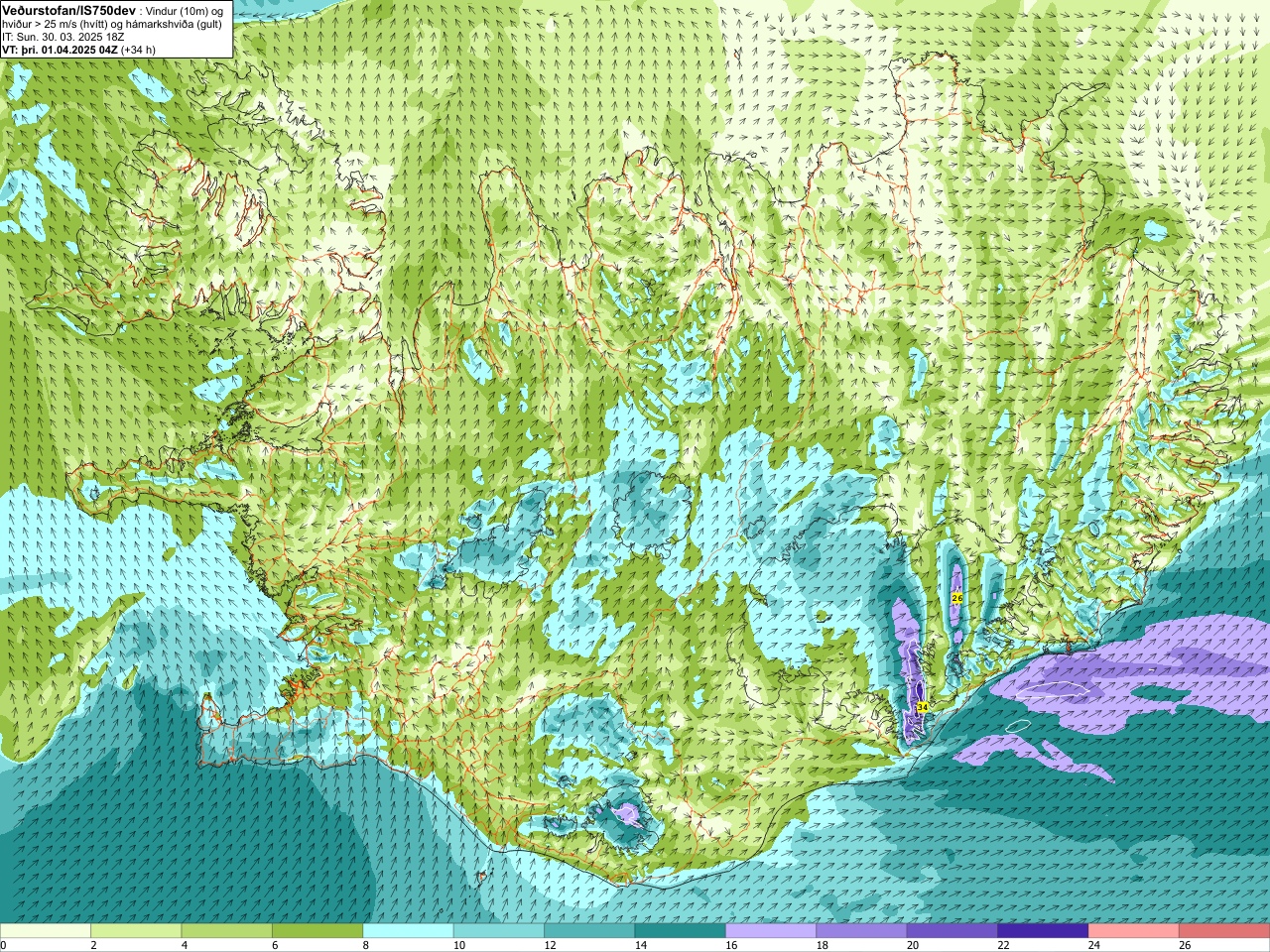
Task: Click the yellow gust marker labeled 34
Action: 922,707
